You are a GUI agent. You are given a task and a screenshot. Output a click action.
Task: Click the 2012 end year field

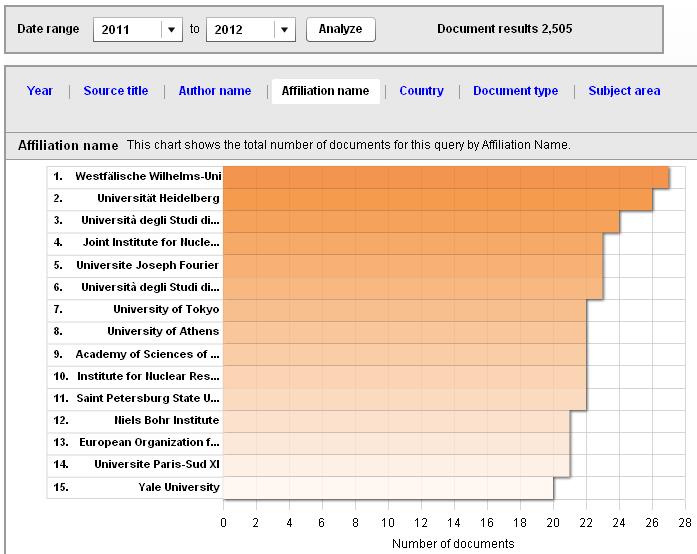[251, 30]
